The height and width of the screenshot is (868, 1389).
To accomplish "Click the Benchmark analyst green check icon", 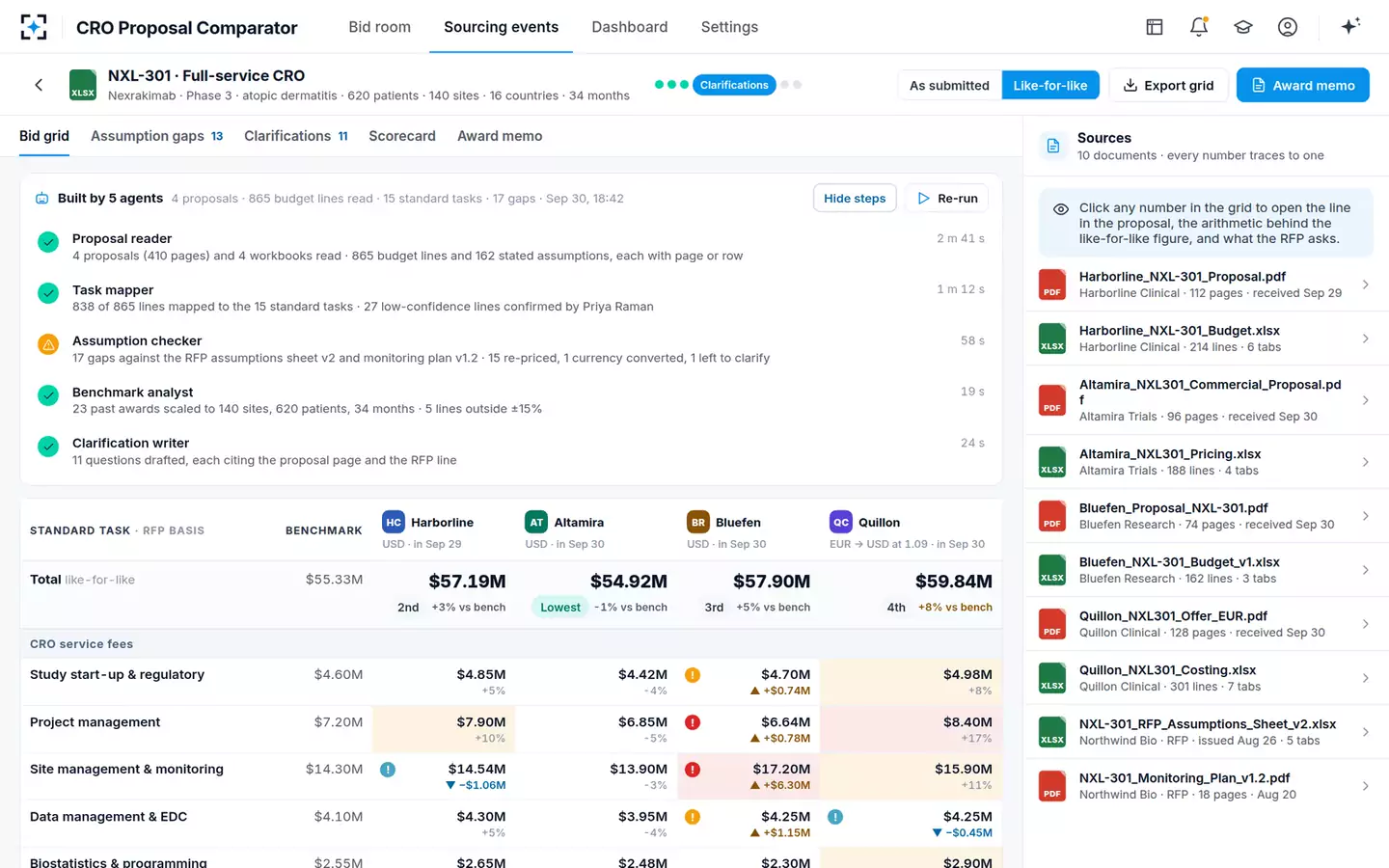I will (x=48, y=395).
